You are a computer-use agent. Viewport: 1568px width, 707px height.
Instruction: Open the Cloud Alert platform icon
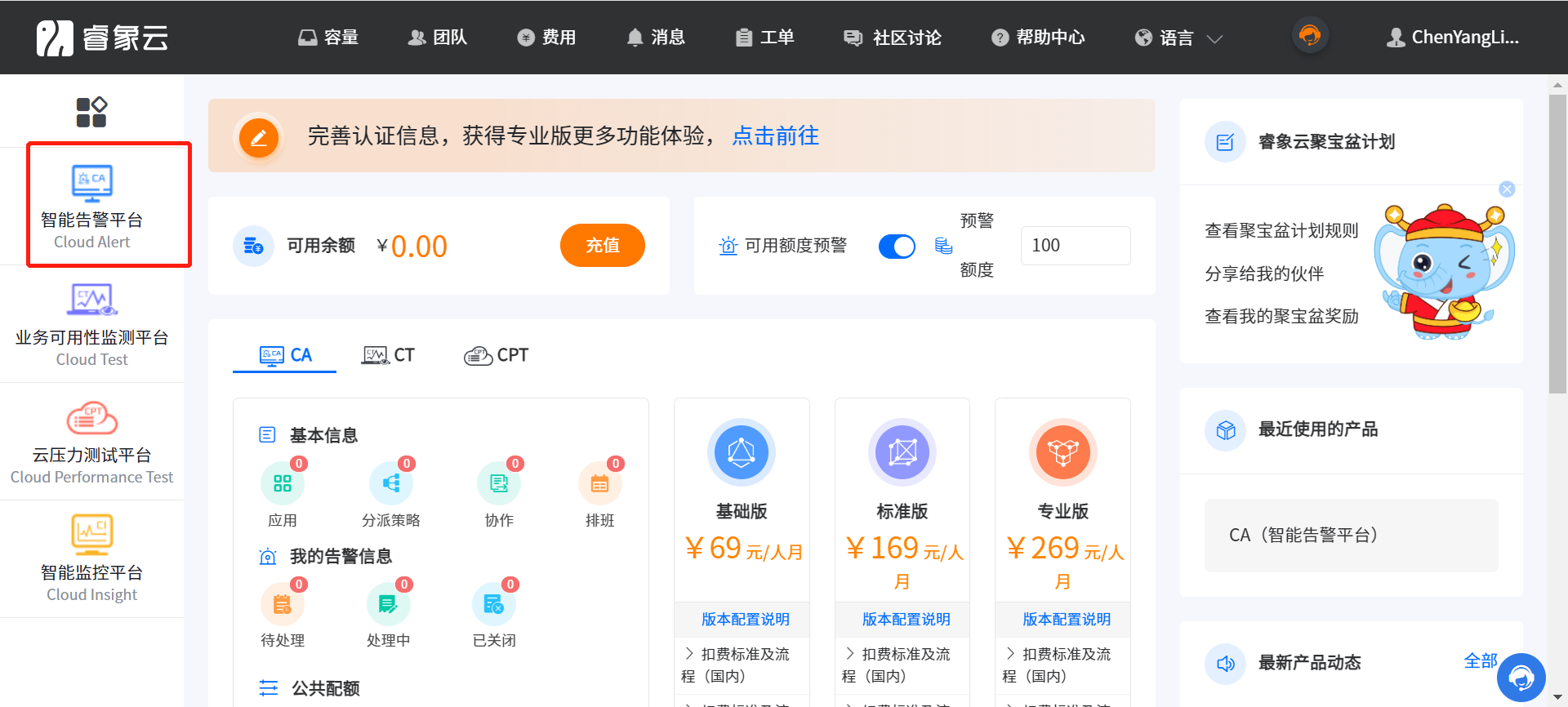91,183
